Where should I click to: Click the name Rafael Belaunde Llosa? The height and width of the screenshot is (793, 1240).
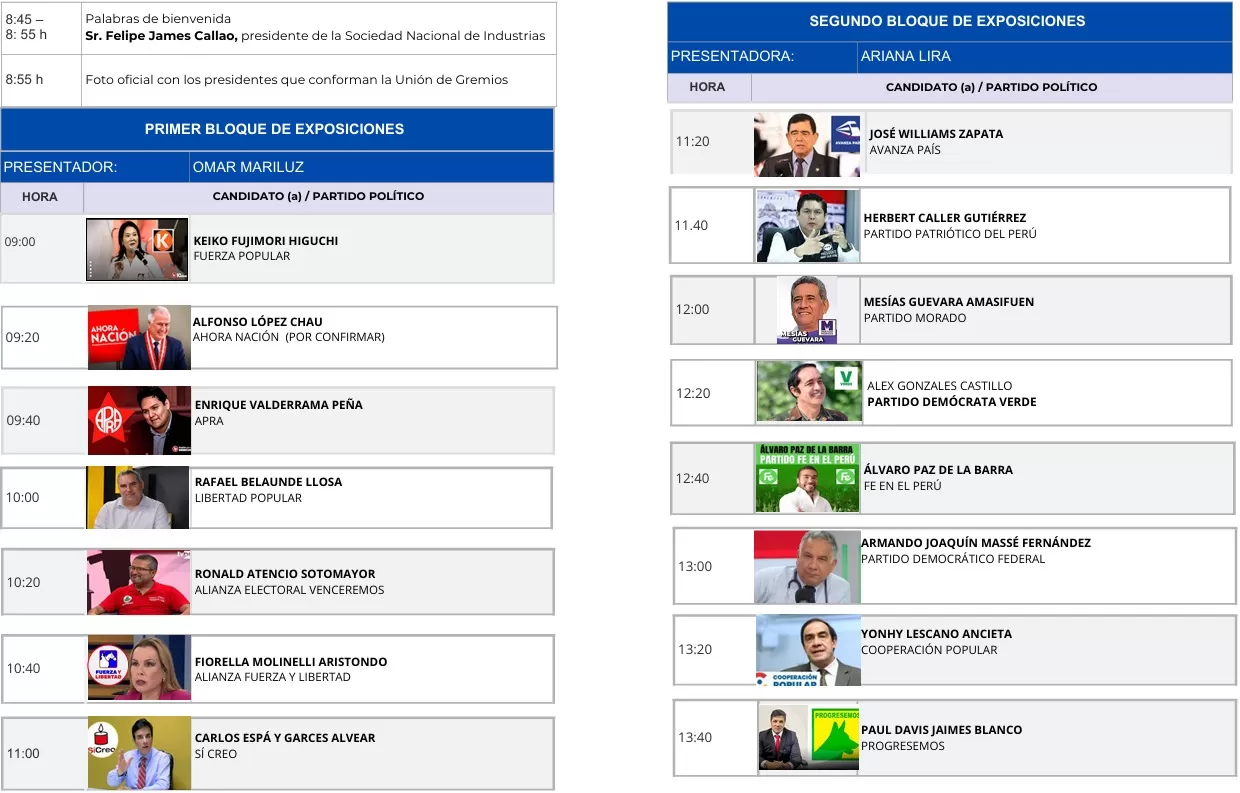point(268,482)
